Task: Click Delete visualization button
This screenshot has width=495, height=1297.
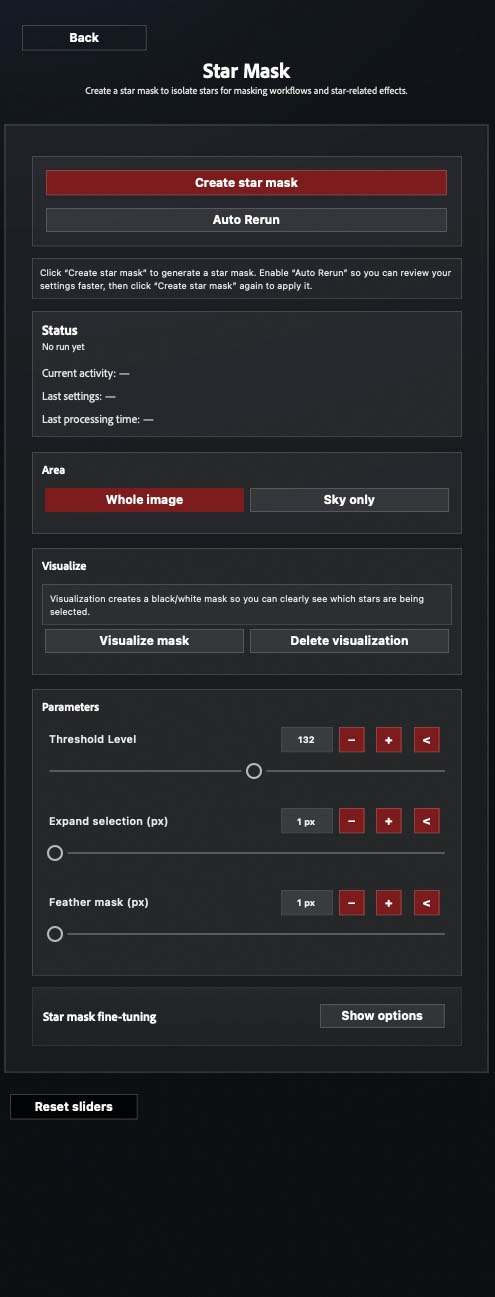Action: coord(349,641)
